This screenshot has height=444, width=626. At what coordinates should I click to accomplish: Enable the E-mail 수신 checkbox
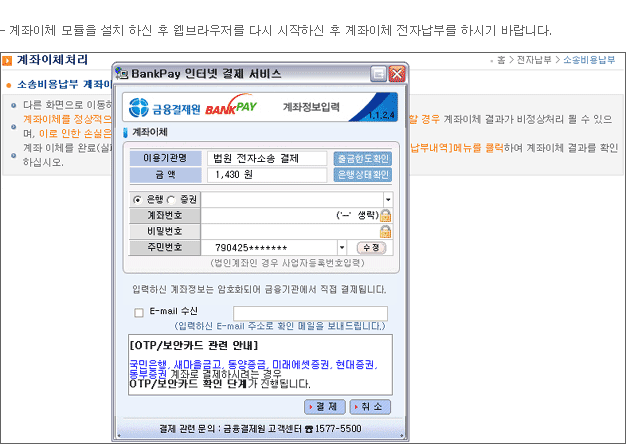tap(139, 313)
